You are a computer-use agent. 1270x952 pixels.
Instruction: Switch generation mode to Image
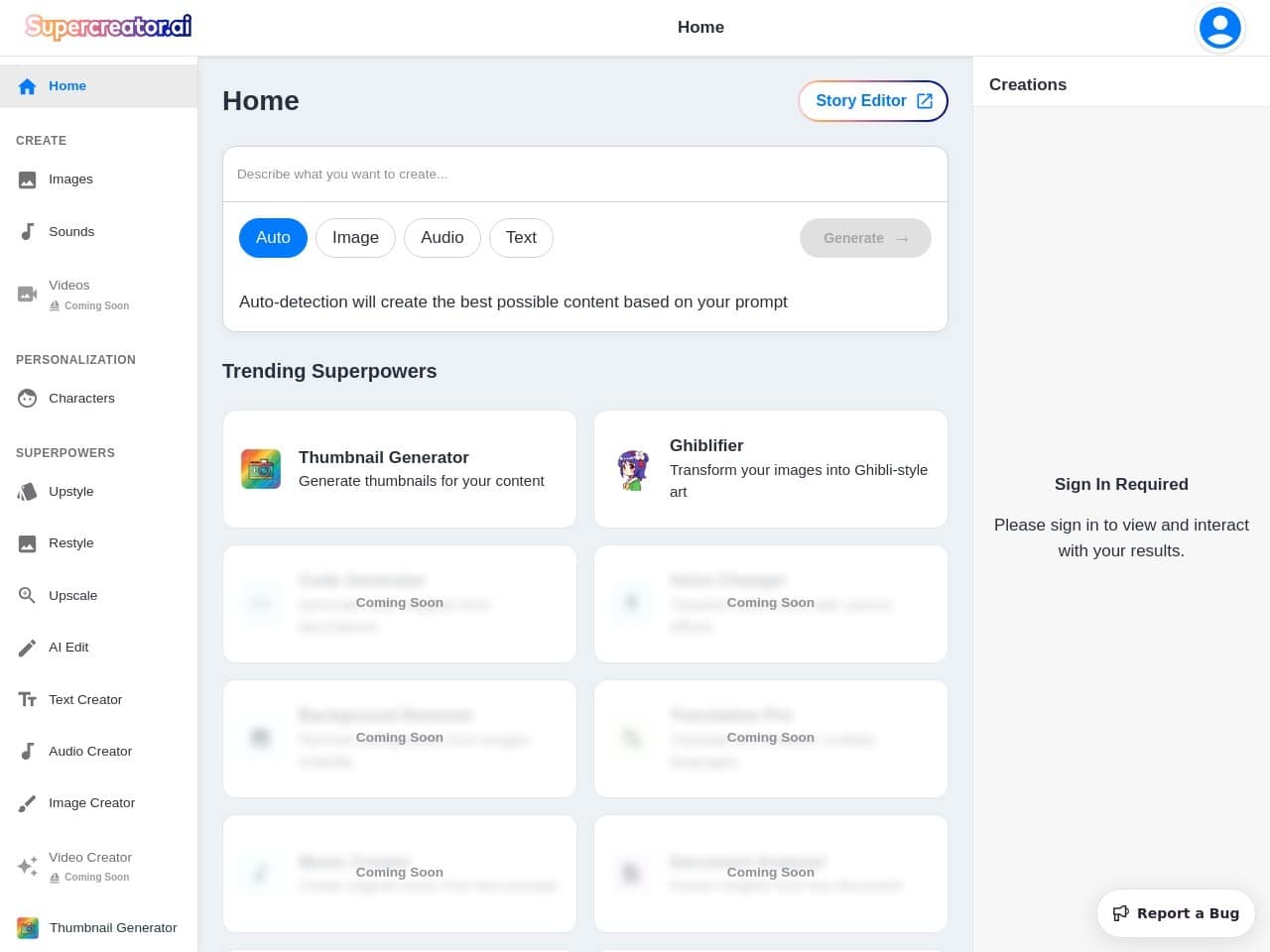355,238
